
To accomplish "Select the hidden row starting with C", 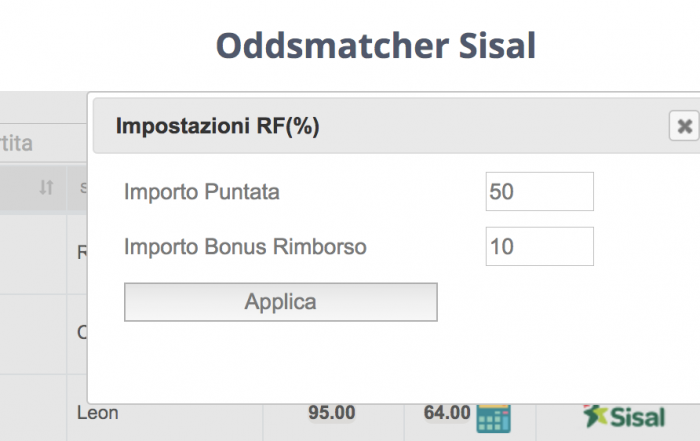I will (x=82, y=333).
